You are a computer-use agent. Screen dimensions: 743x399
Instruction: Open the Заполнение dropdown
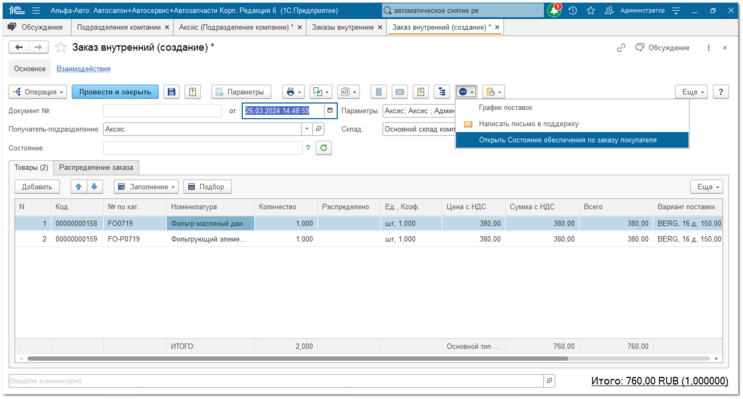(146, 187)
